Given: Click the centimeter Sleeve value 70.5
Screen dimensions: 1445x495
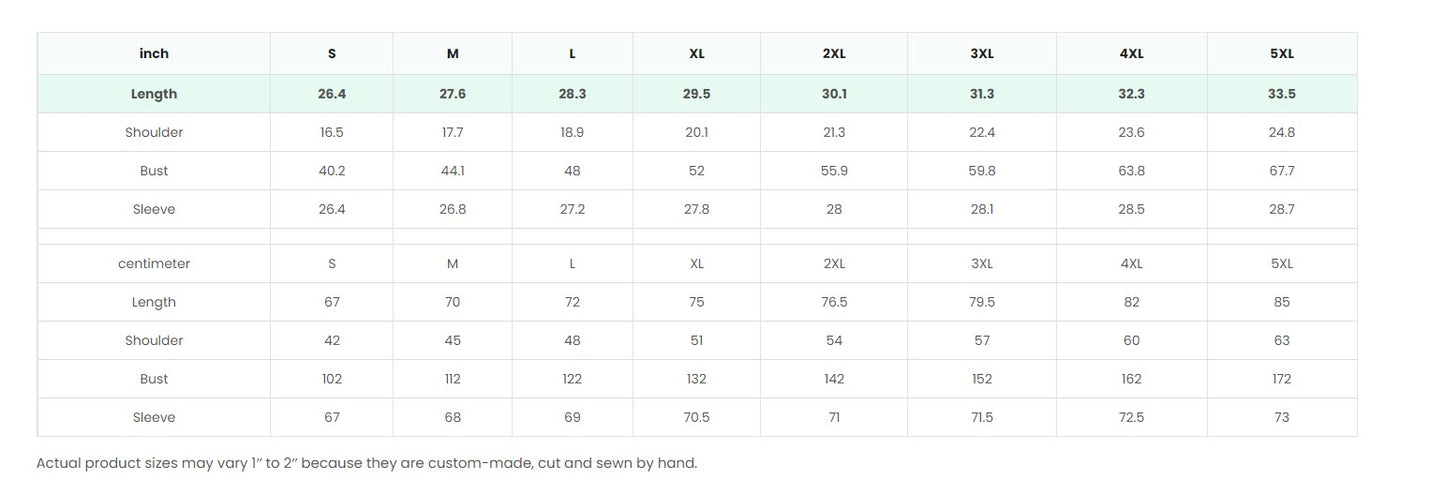Looking at the screenshot, I should (696, 418).
